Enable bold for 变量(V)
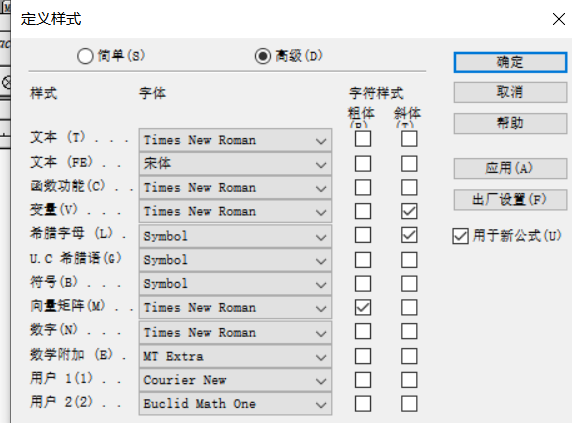This screenshot has width=572, height=423. point(363,211)
